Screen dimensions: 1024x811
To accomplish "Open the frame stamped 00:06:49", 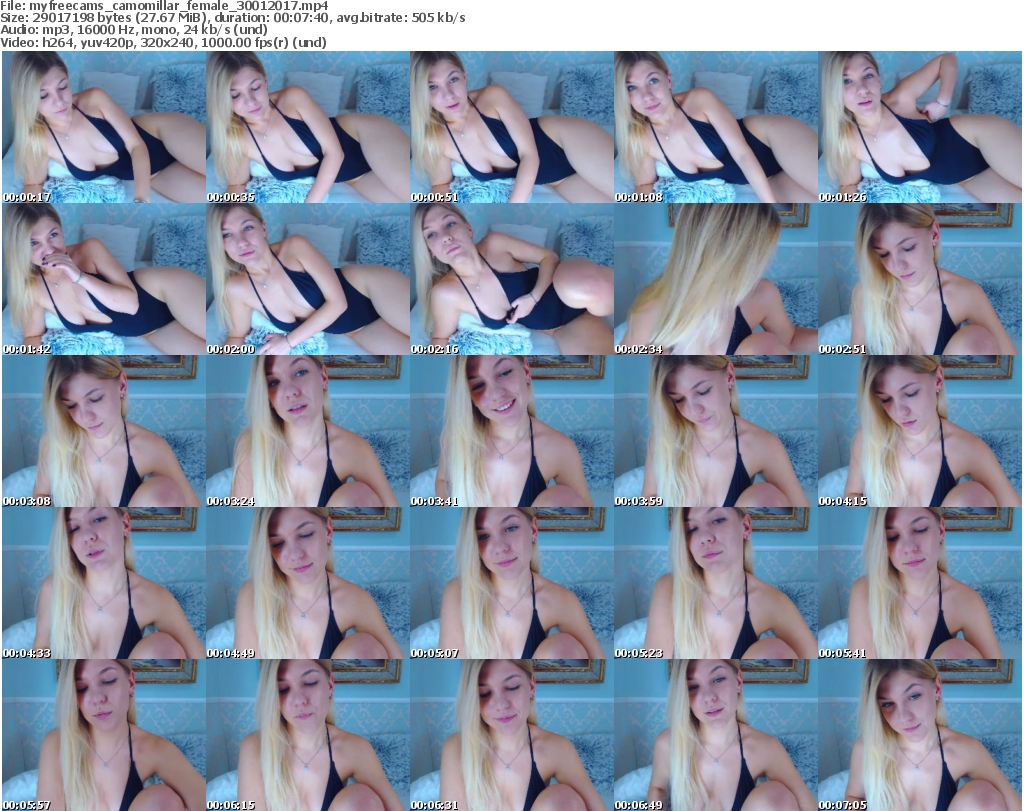I will 716,735.
